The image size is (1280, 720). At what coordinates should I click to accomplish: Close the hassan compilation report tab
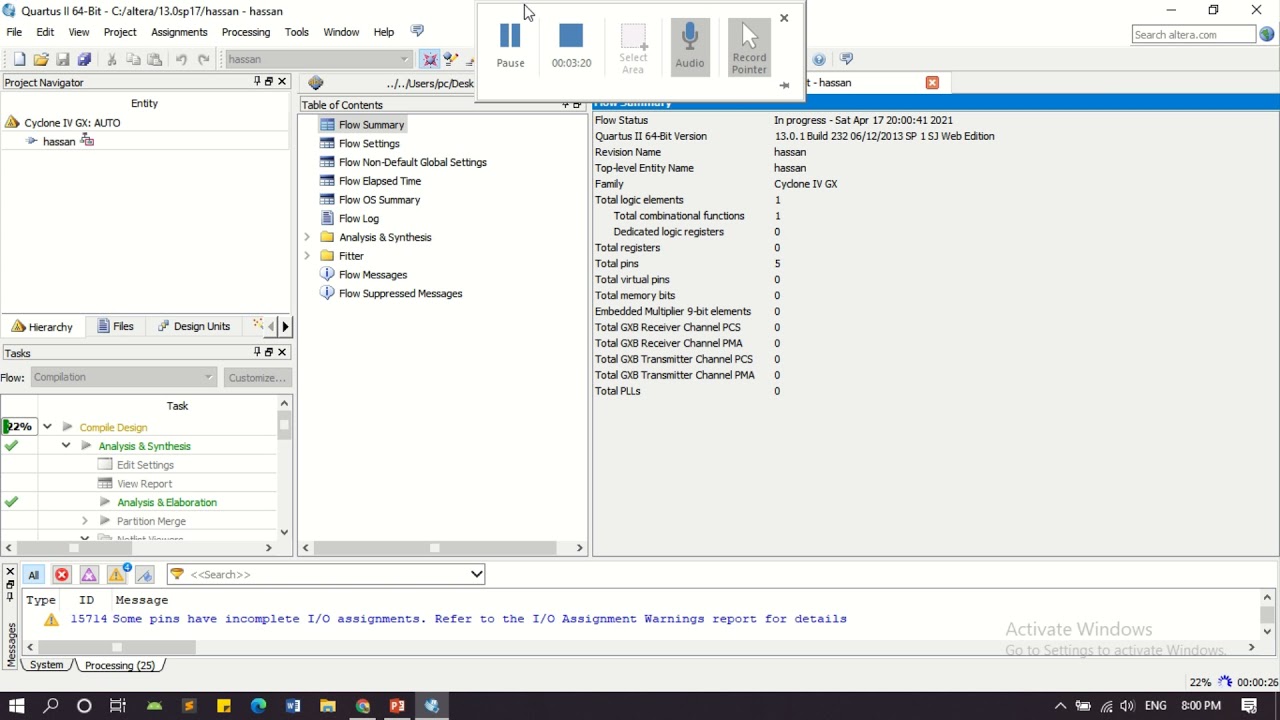[932, 83]
